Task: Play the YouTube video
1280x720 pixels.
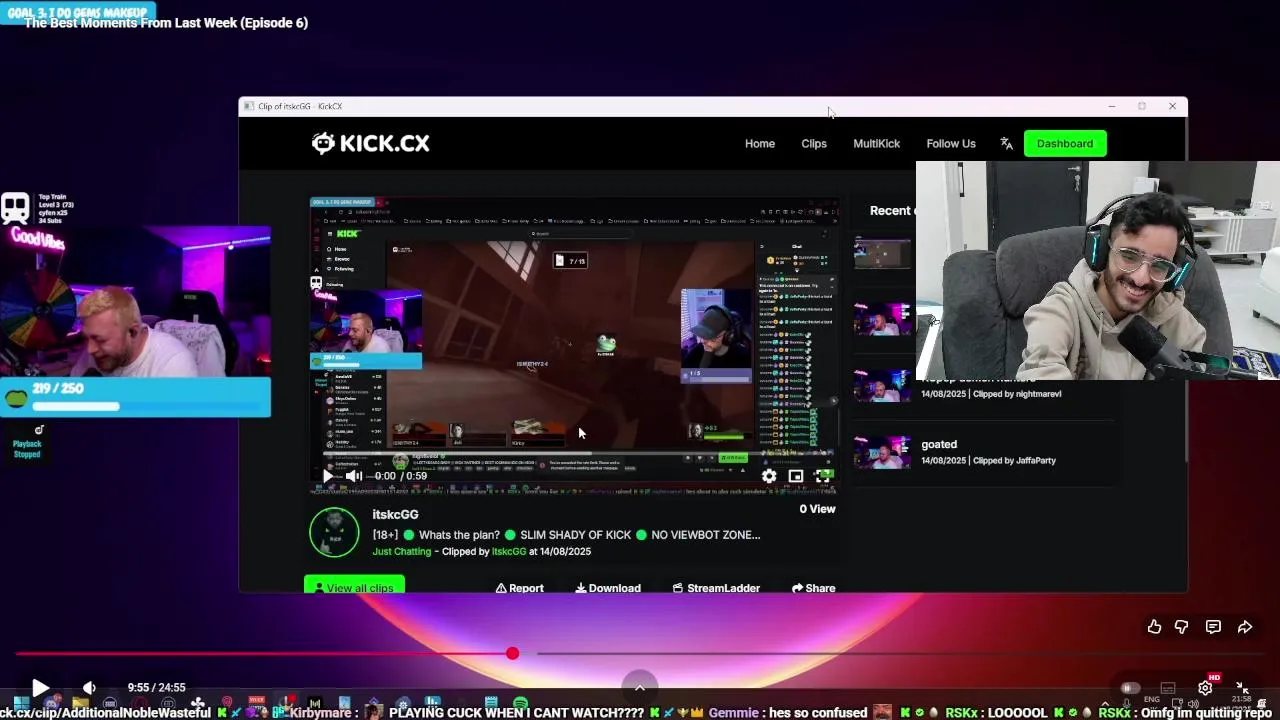Action: pyautogui.click(x=40, y=687)
